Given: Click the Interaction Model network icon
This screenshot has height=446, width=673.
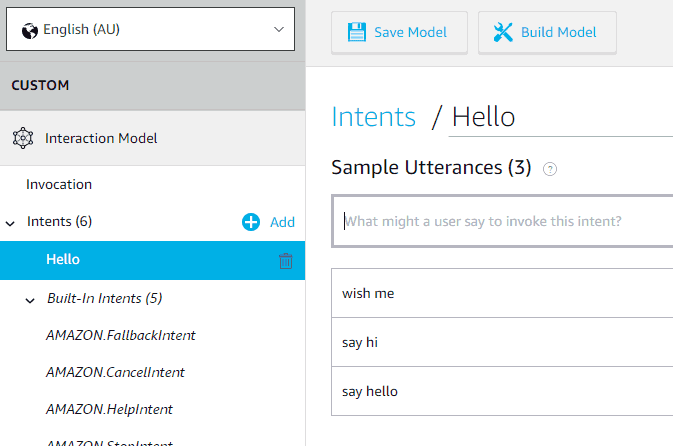Looking at the screenshot, I should (x=23, y=138).
